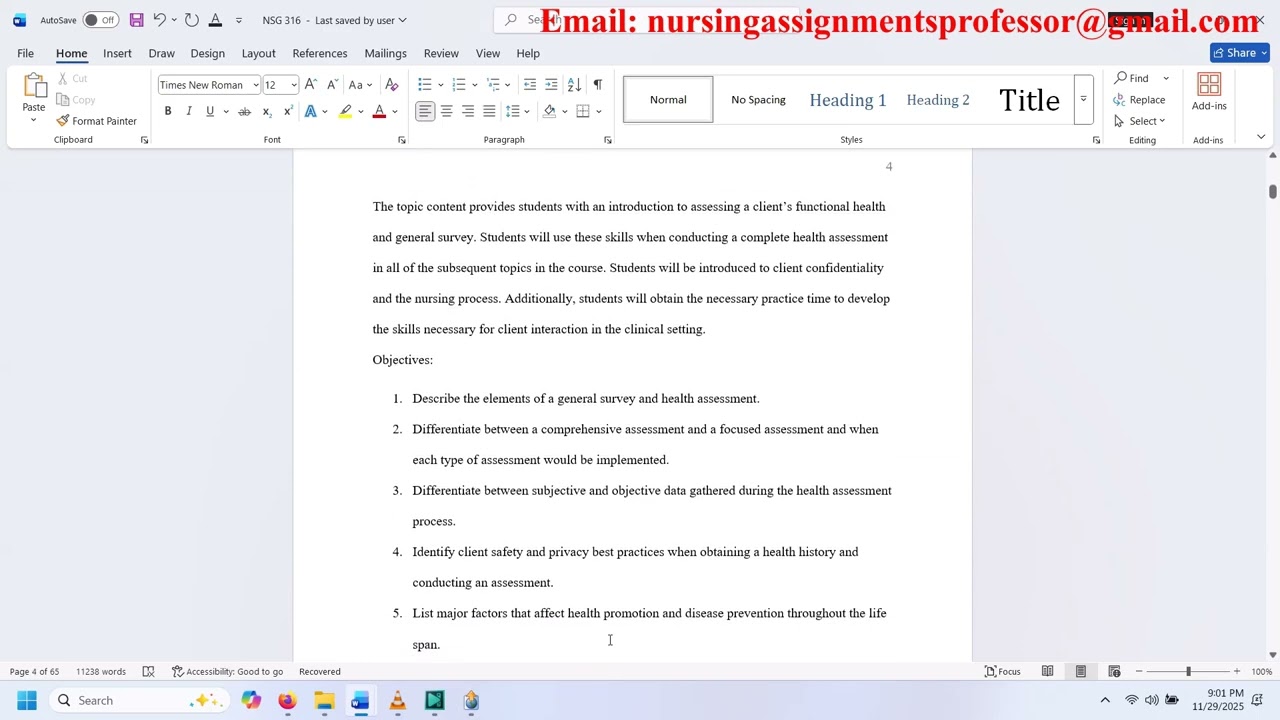This screenshot has height=720, width=1280.
Task: Switch to the Design tab
Action: (207, 53)
